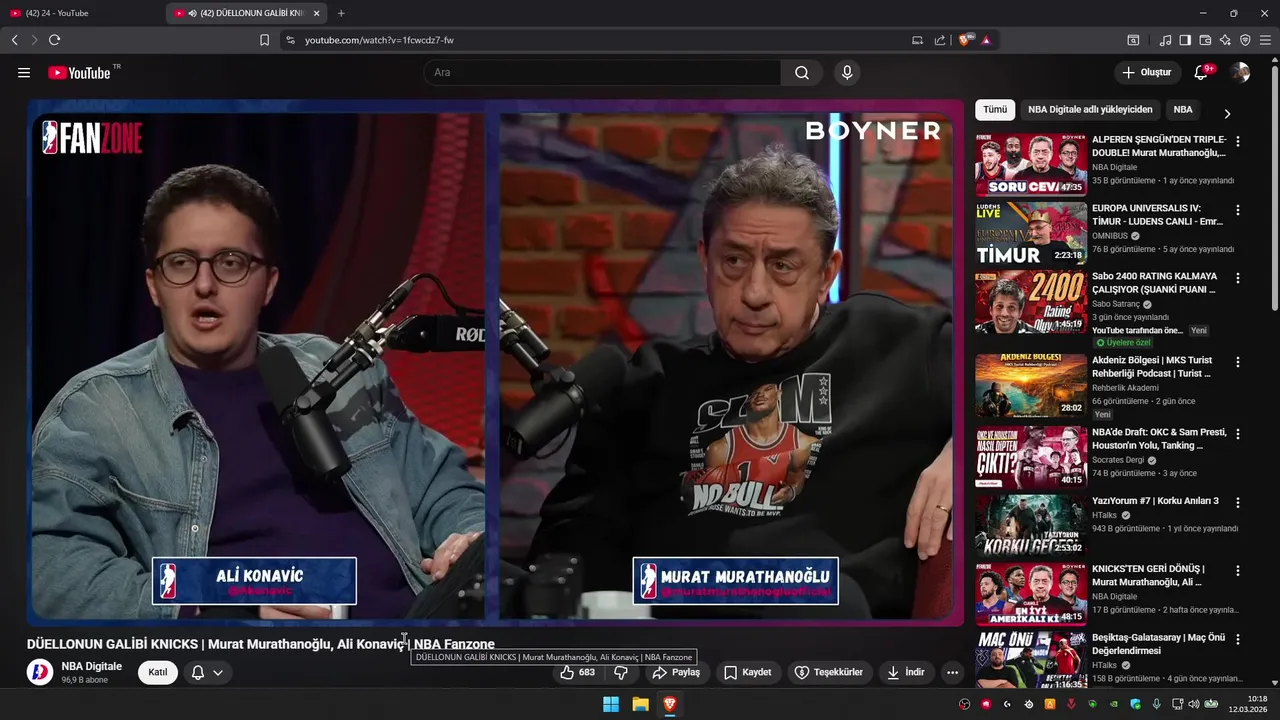
Task: Open Brave playlist music note icon
Action: click(x=1165, y=40)
